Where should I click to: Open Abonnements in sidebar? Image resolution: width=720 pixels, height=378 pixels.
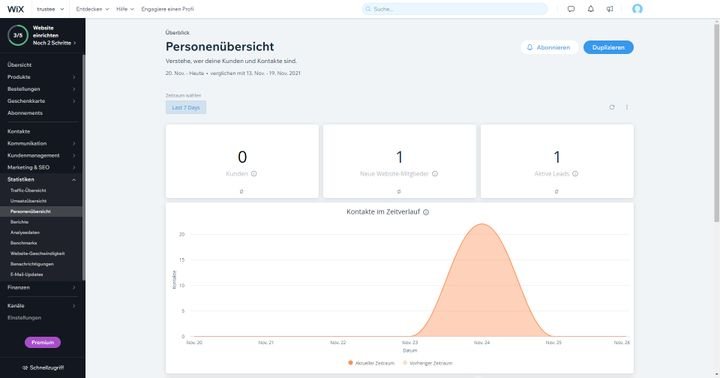(25, 113)
